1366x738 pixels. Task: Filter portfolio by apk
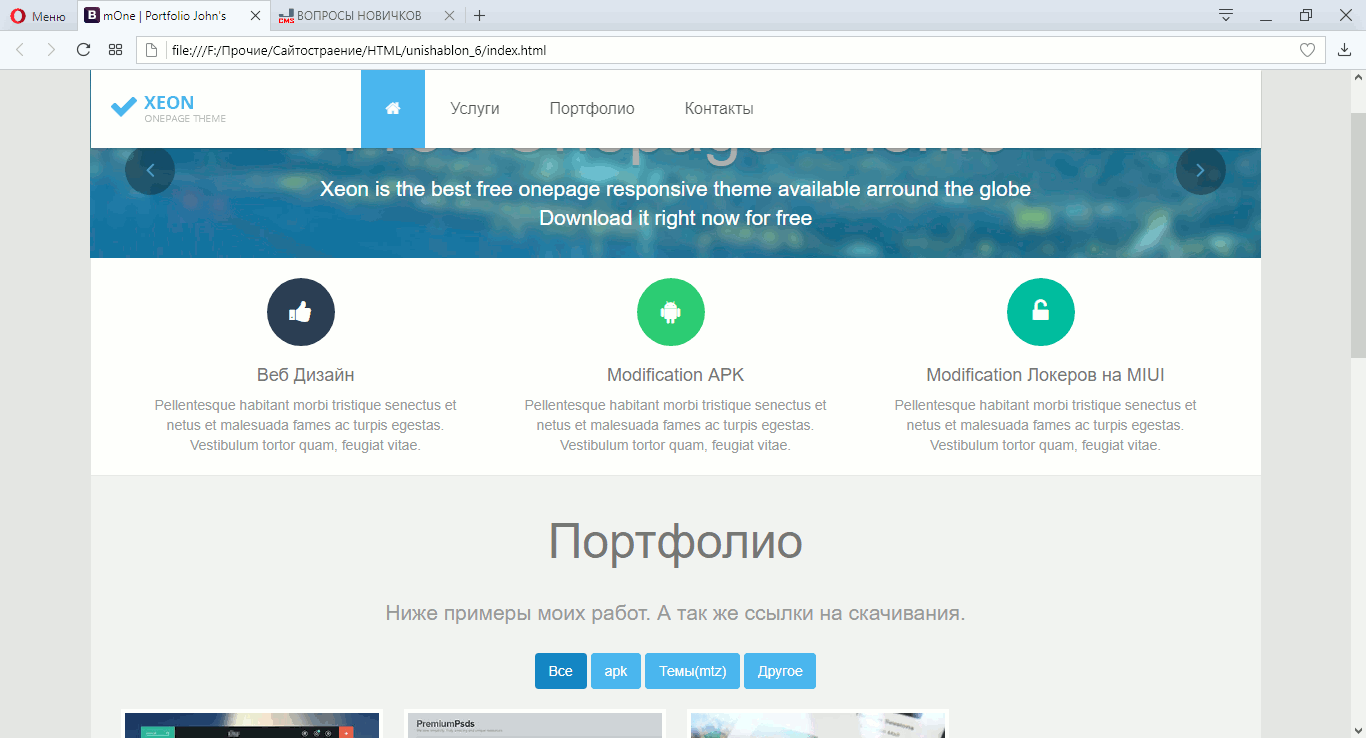click(616, 671)
